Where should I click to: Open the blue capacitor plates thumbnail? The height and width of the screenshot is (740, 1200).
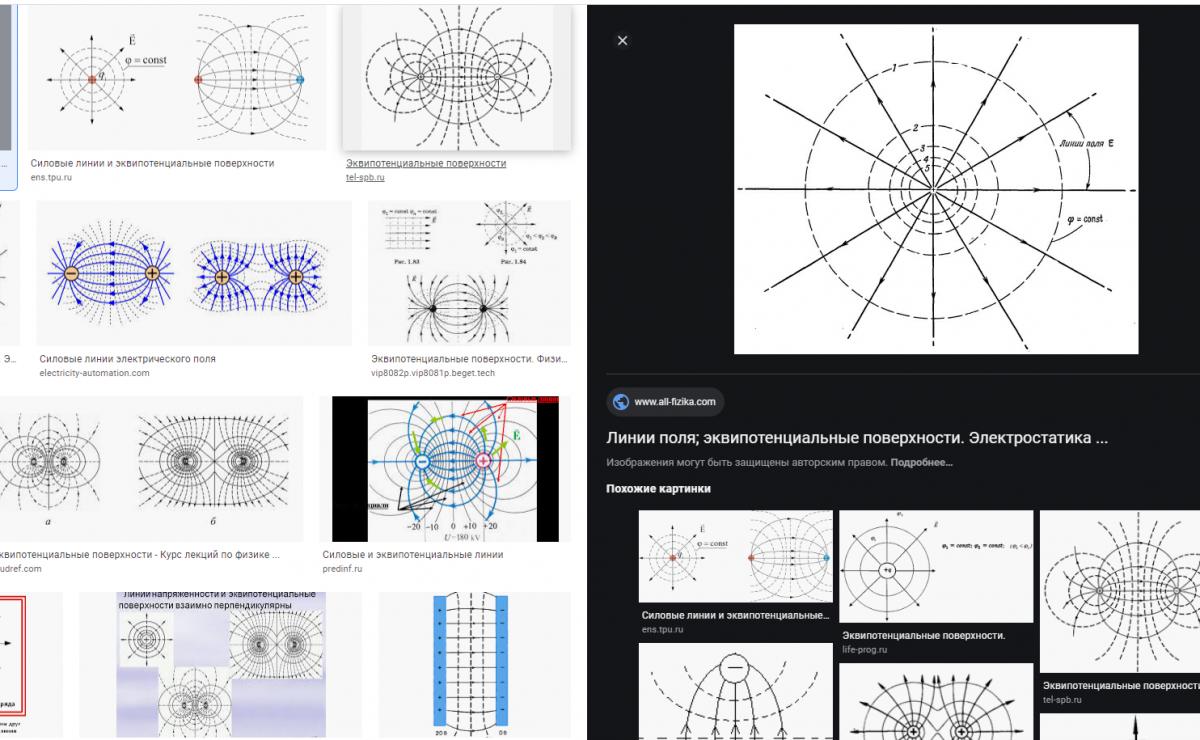click(471, 662)
